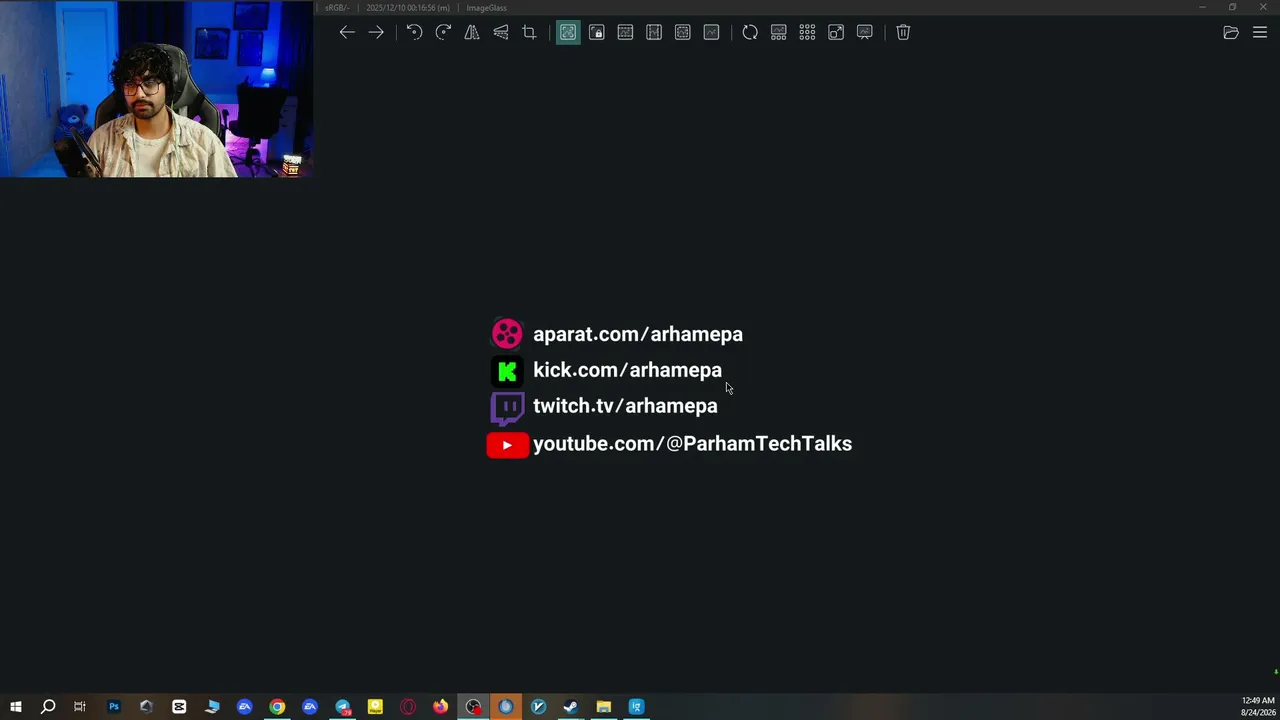Click the aparat.com/arhamepa text

click(638, 334)
